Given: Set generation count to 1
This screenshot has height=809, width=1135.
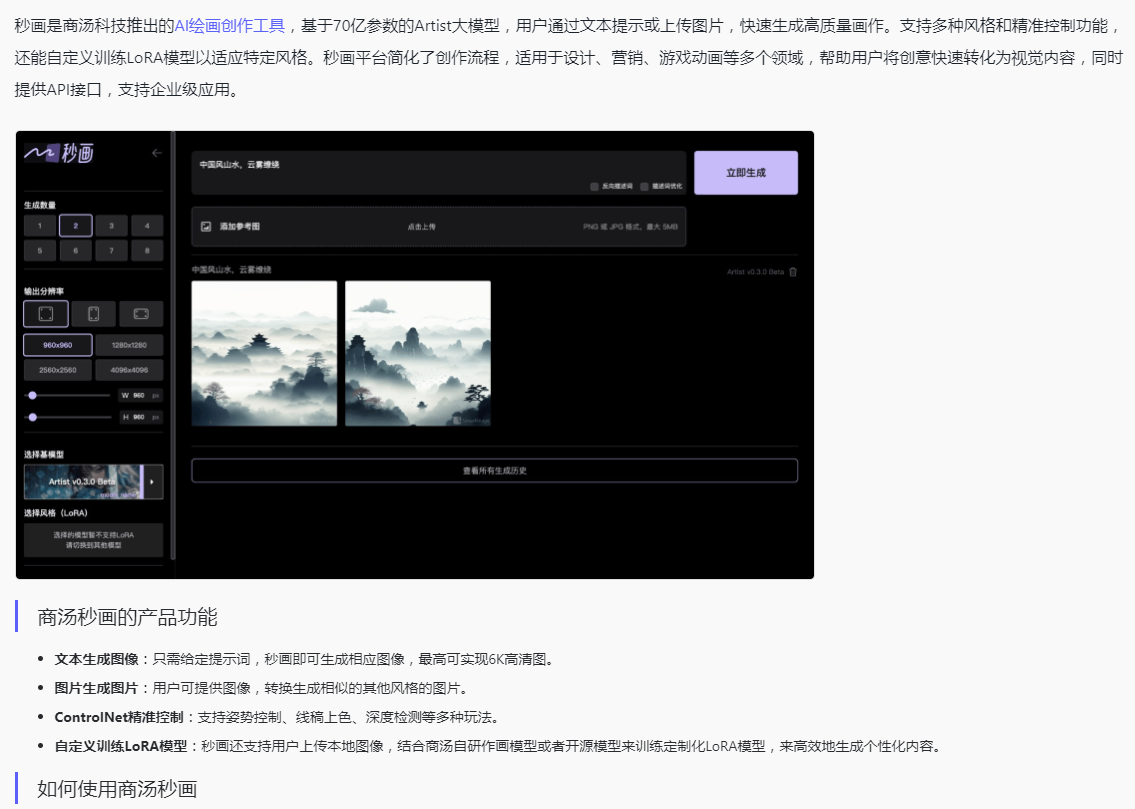Looking at the screenshot, I should (40, 226).
